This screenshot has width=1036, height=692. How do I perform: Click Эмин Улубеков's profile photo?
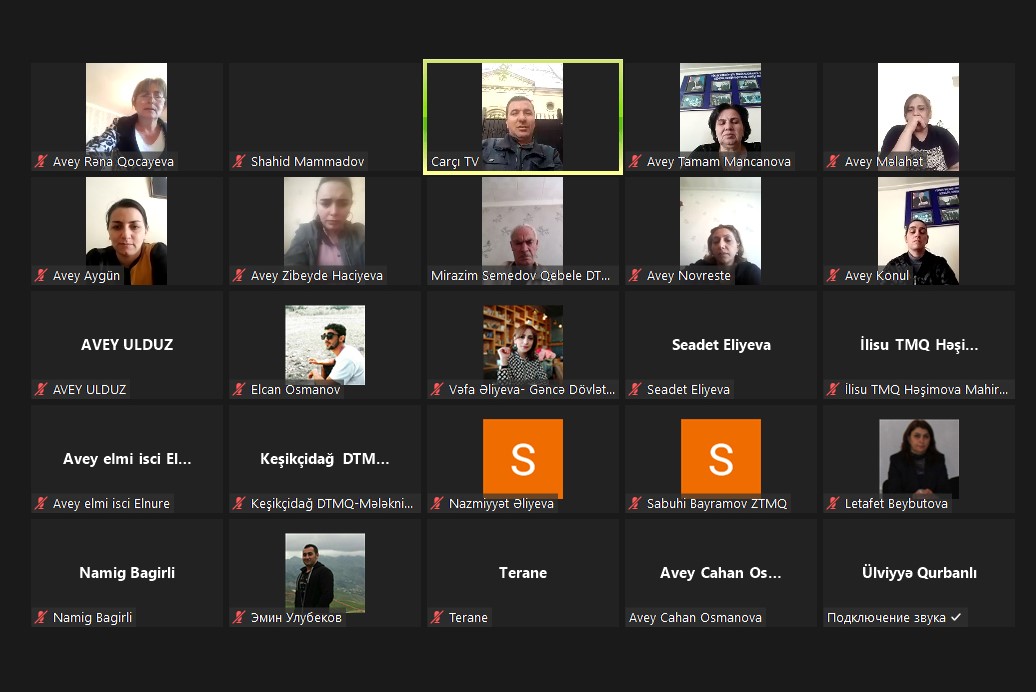pos(325,573)
